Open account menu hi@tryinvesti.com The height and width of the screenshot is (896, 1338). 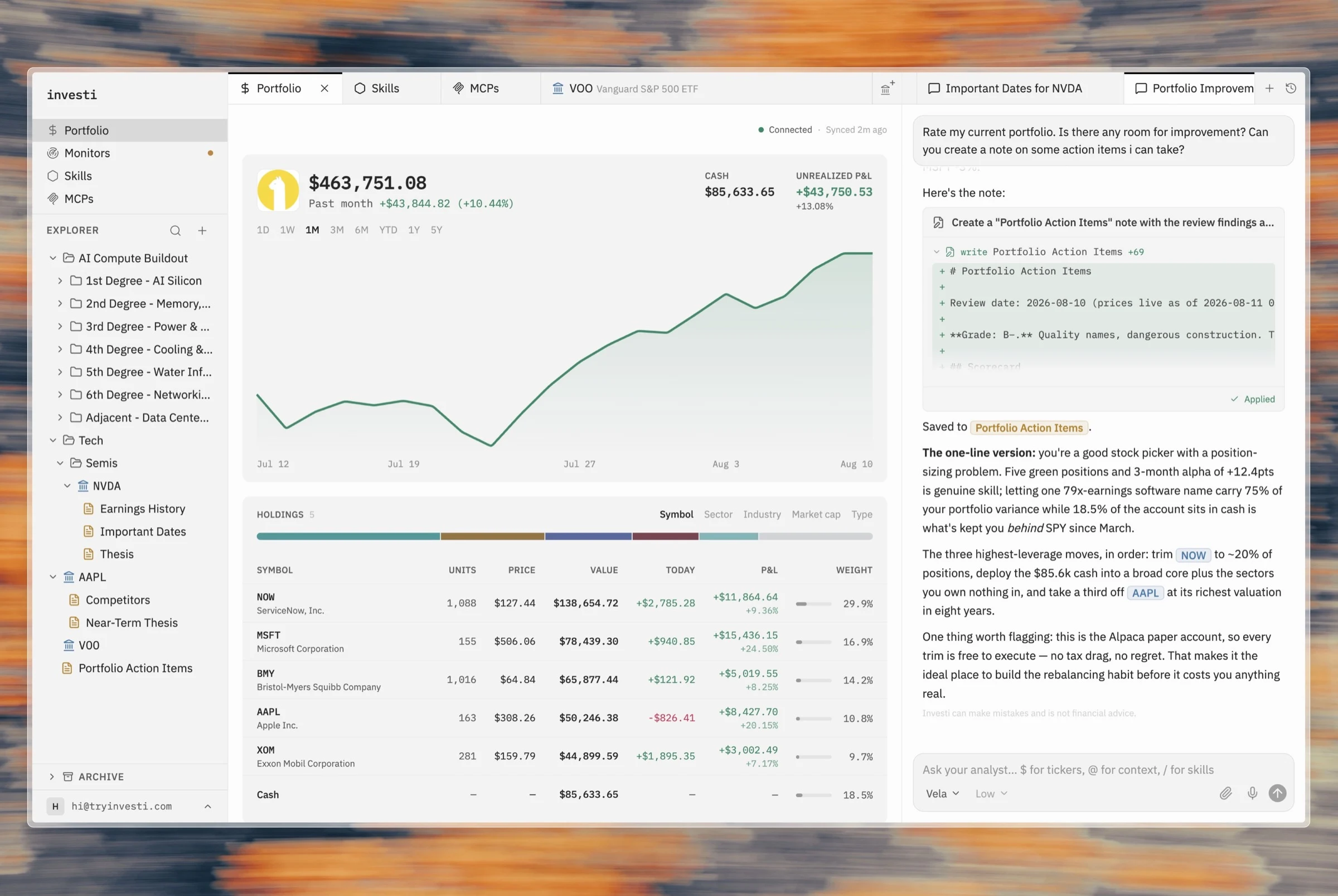point(130,806)
